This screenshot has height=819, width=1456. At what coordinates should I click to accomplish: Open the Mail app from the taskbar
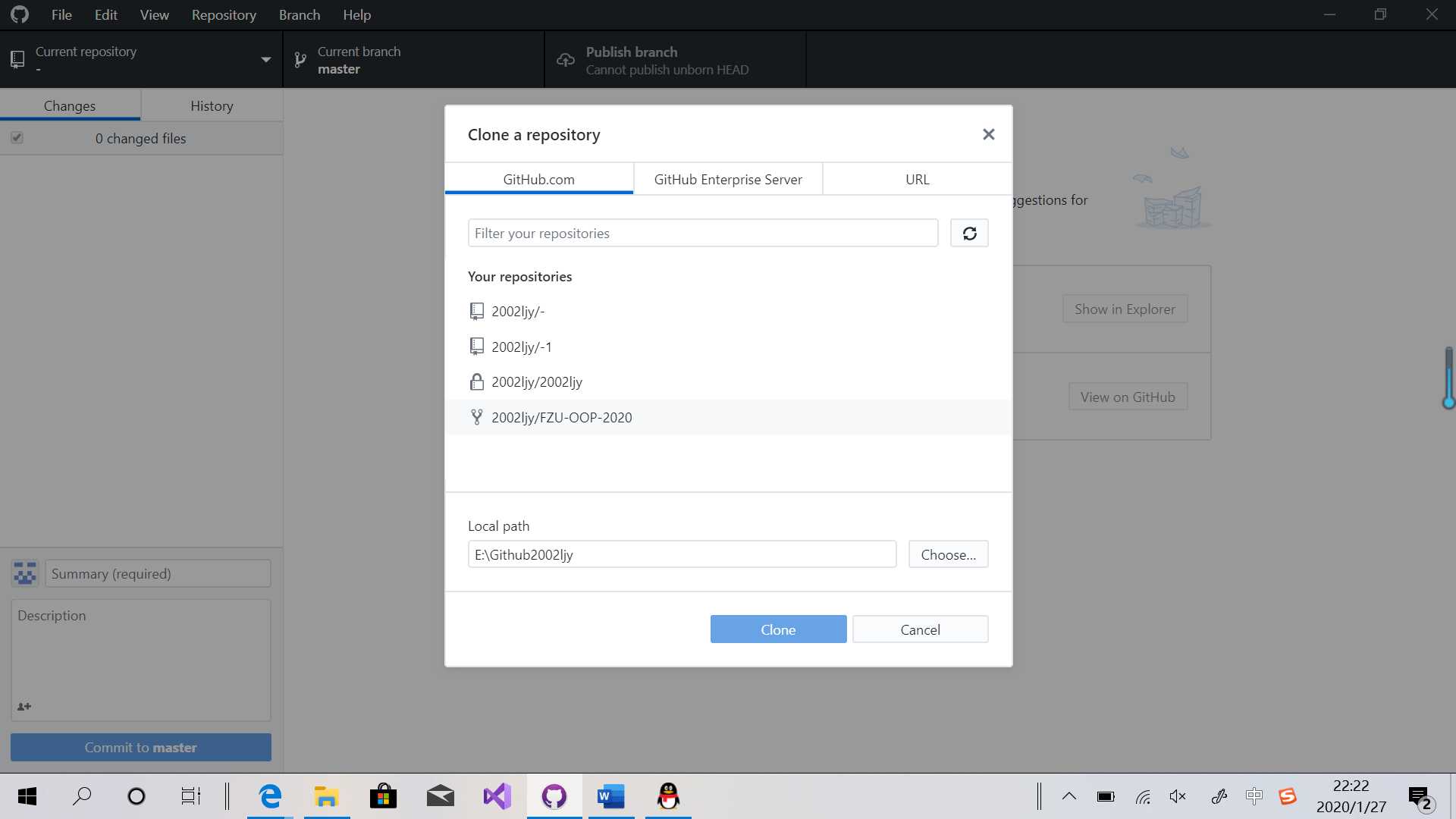point(441,796)
